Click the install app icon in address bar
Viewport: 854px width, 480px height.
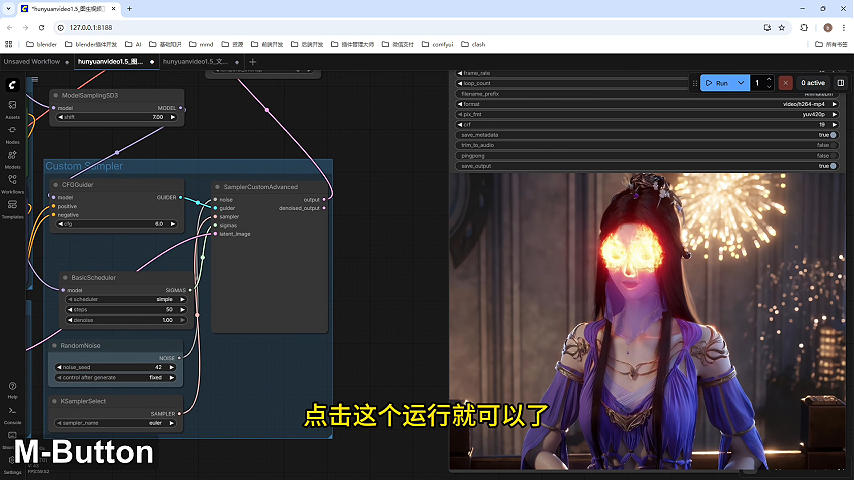(x=767, y=27)
